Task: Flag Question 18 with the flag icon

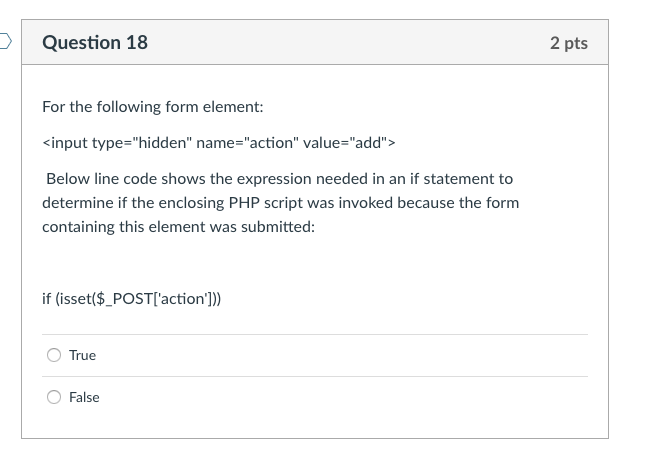Action: 5,41
